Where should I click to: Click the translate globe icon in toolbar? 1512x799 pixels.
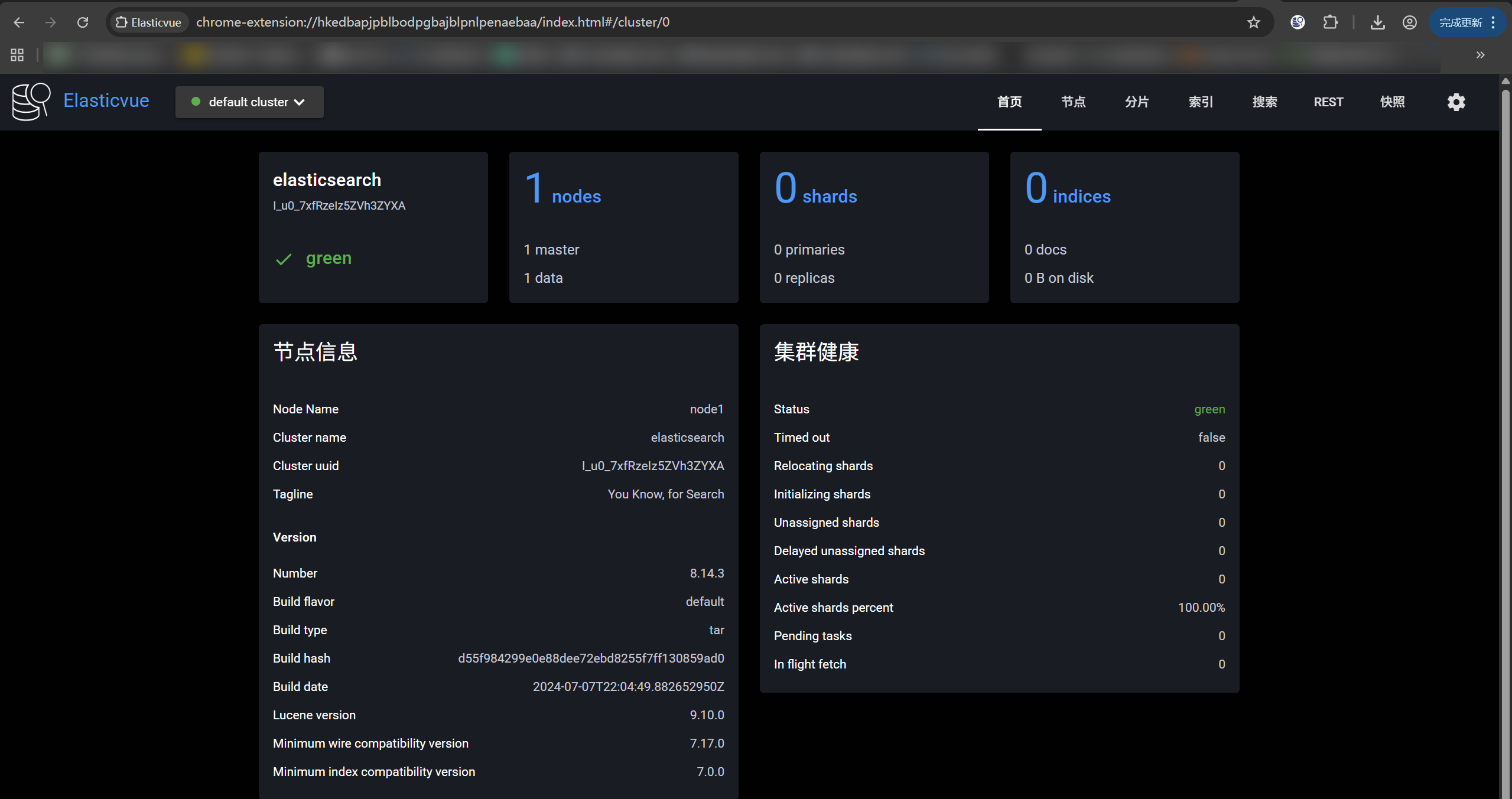(1298, 22)
